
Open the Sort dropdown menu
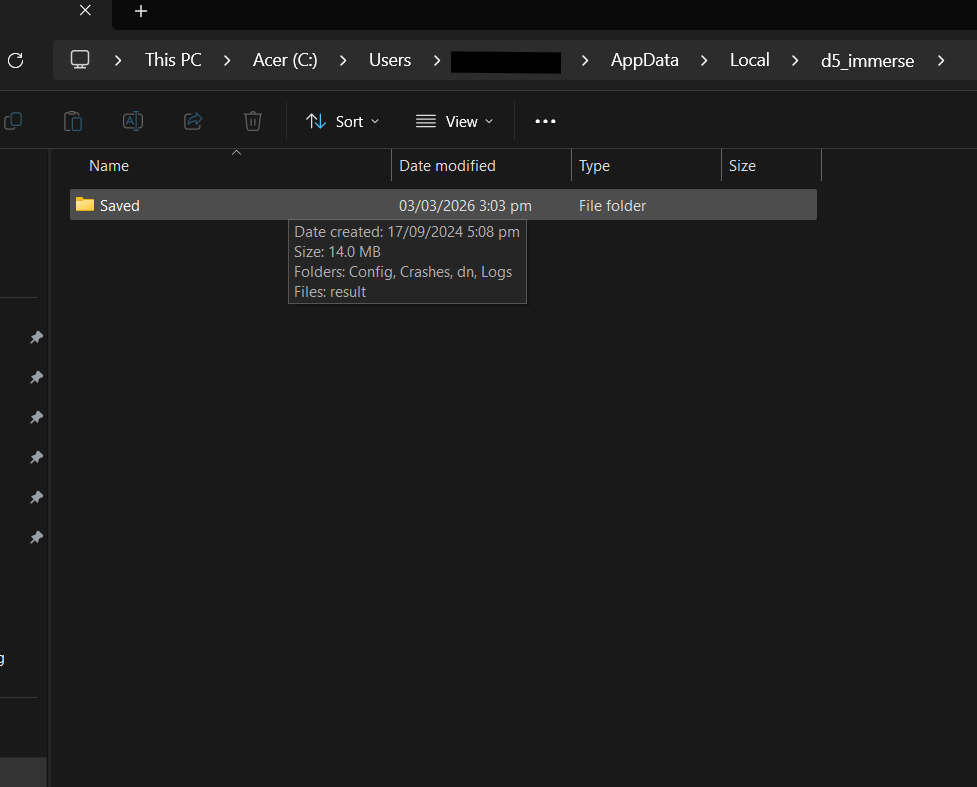point(343,121)
